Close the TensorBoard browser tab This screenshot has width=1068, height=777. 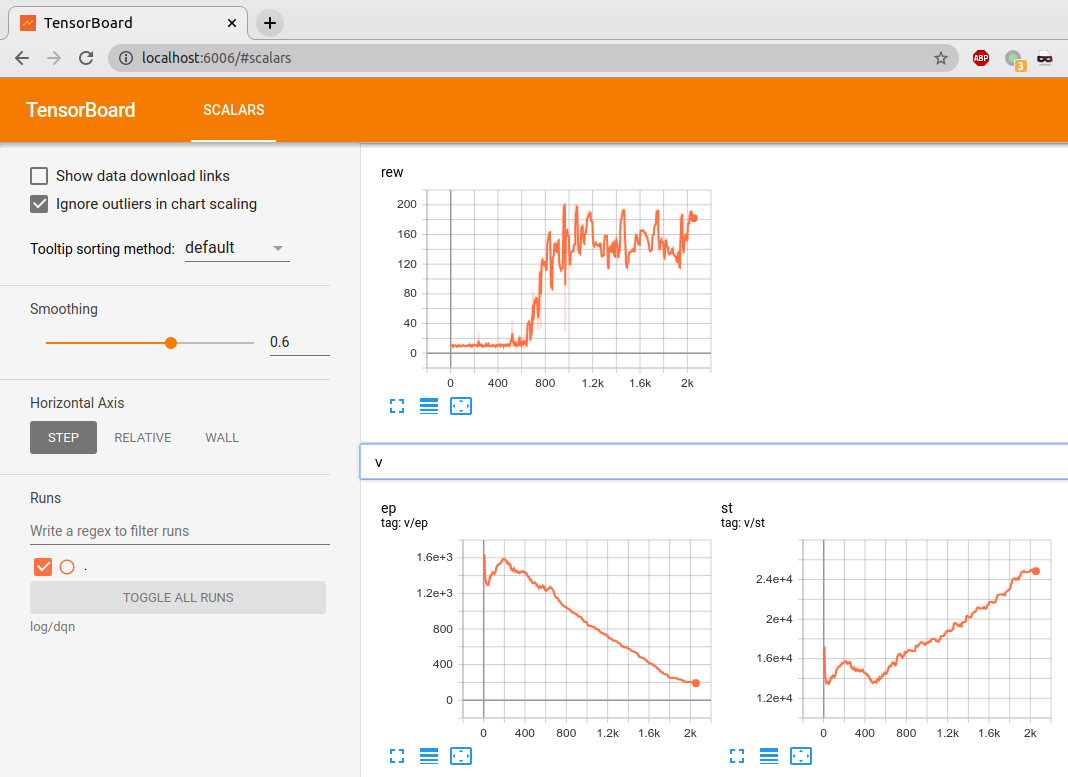pos(232,23)
